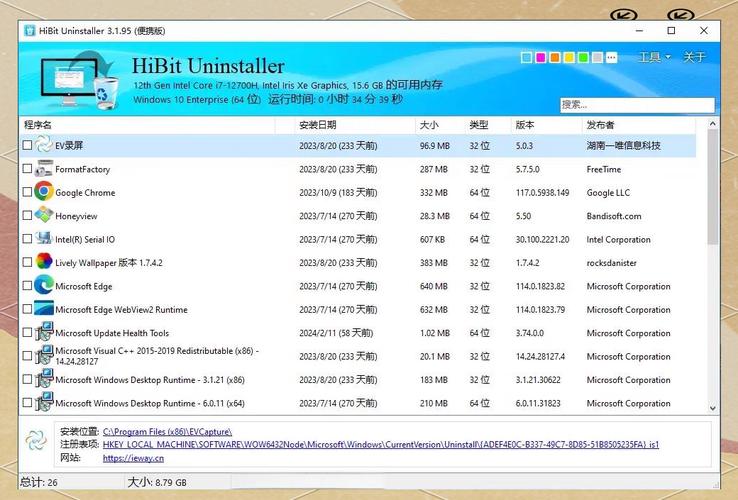Image resolution: width=738 pixels, height=500 pixels.
Task: Tick the EV录屏 checkbox
Action: pyautogui.click(x=27, y=145)
